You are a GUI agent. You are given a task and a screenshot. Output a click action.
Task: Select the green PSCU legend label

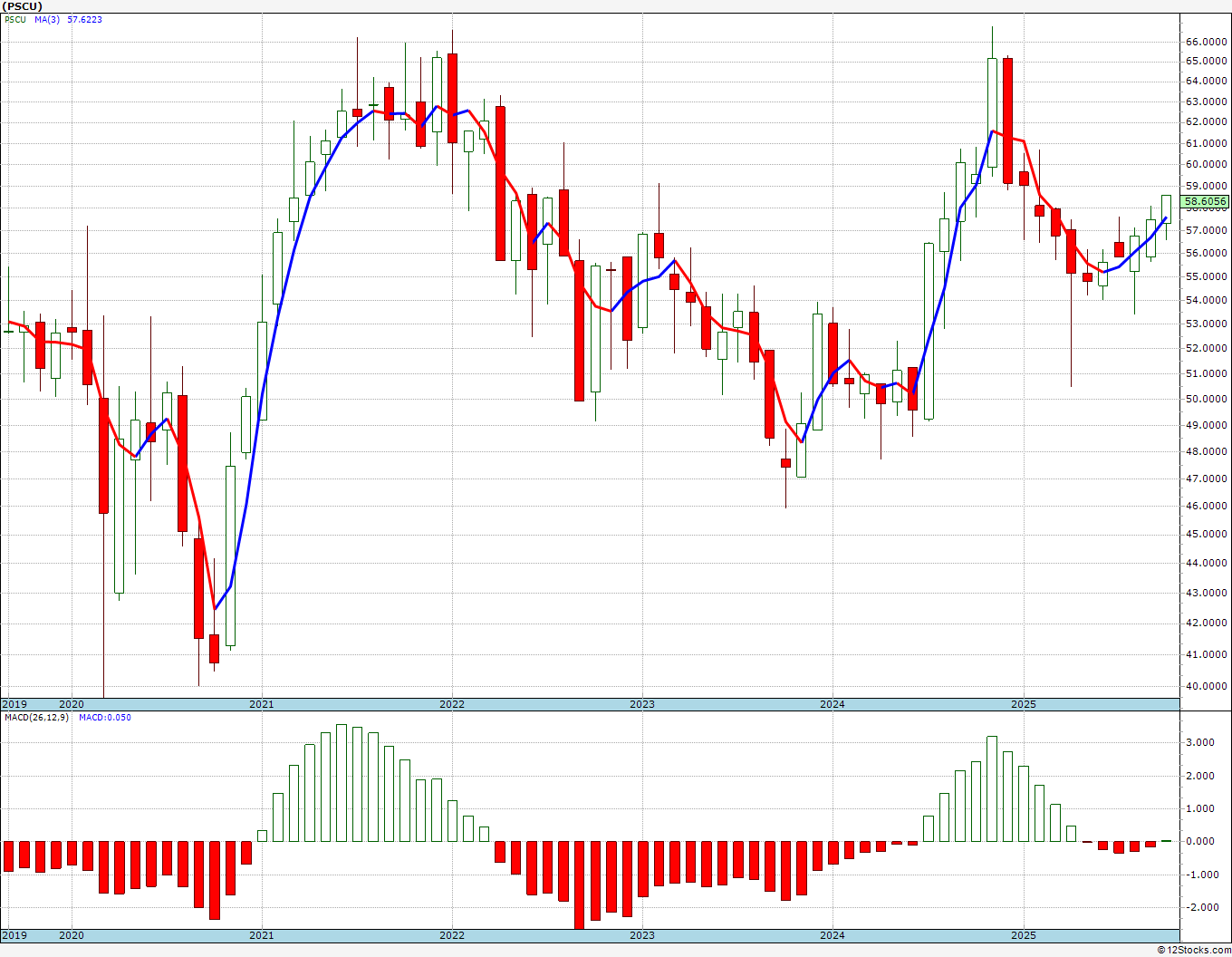point(15,19)
